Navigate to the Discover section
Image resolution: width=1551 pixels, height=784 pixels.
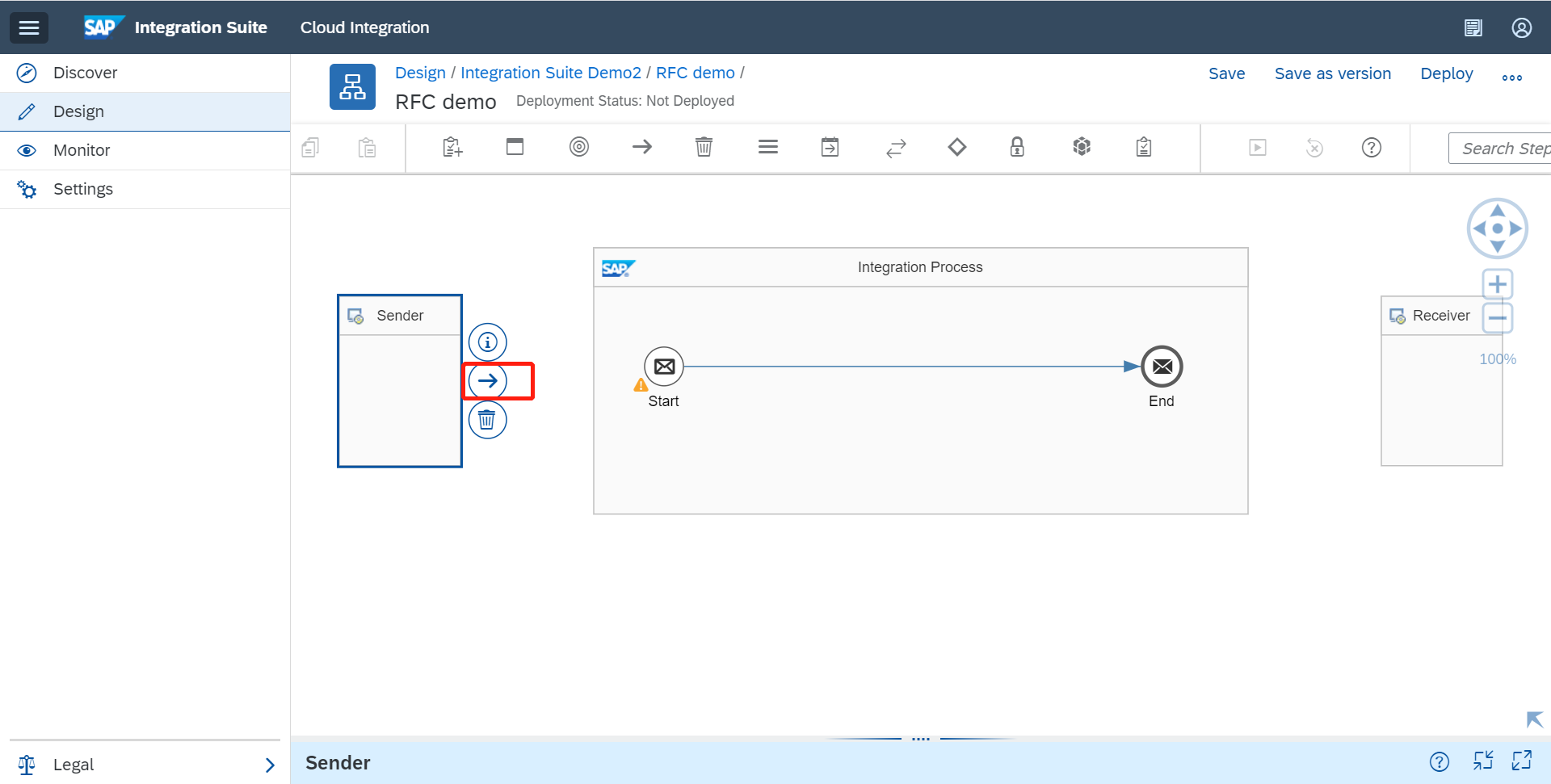[84, 73]
